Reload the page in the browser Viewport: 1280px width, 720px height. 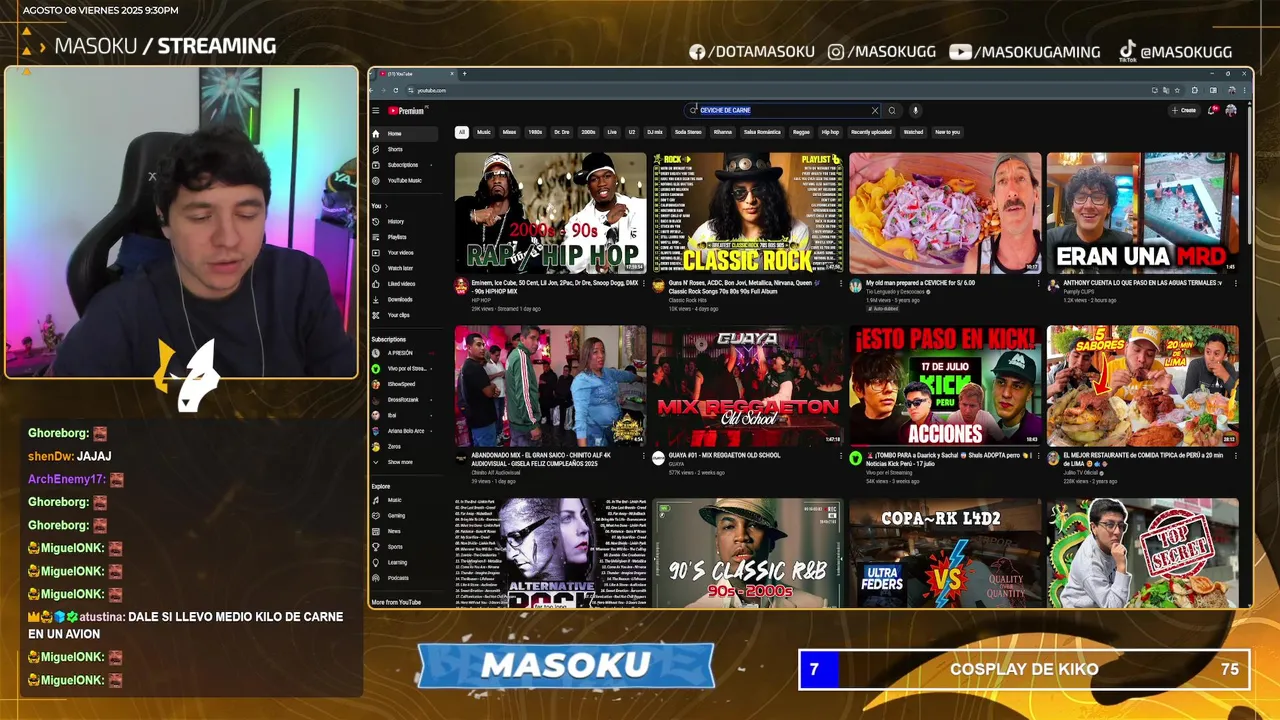point(395,90)
